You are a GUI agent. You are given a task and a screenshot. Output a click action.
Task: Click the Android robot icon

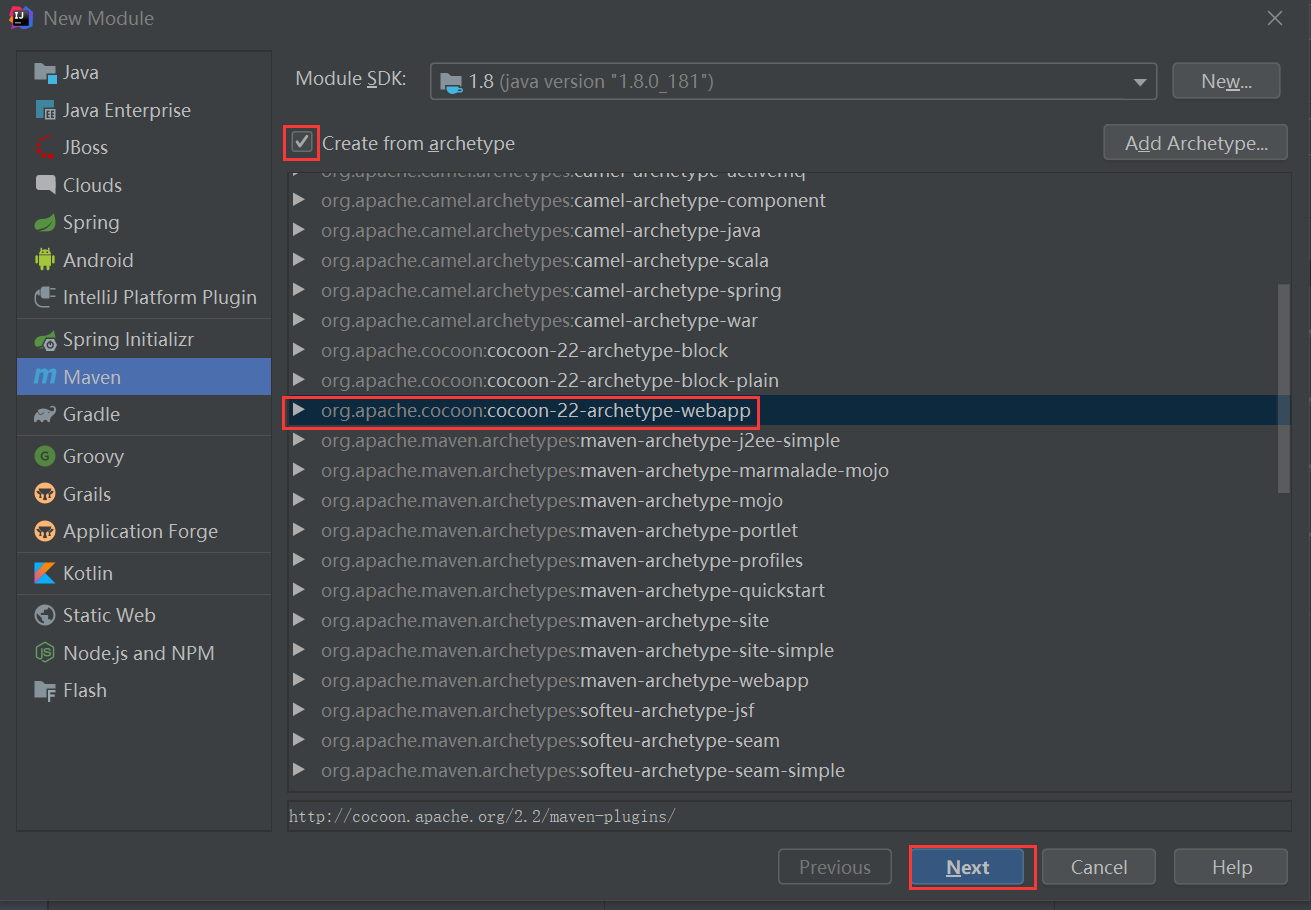tap(45, 260)
